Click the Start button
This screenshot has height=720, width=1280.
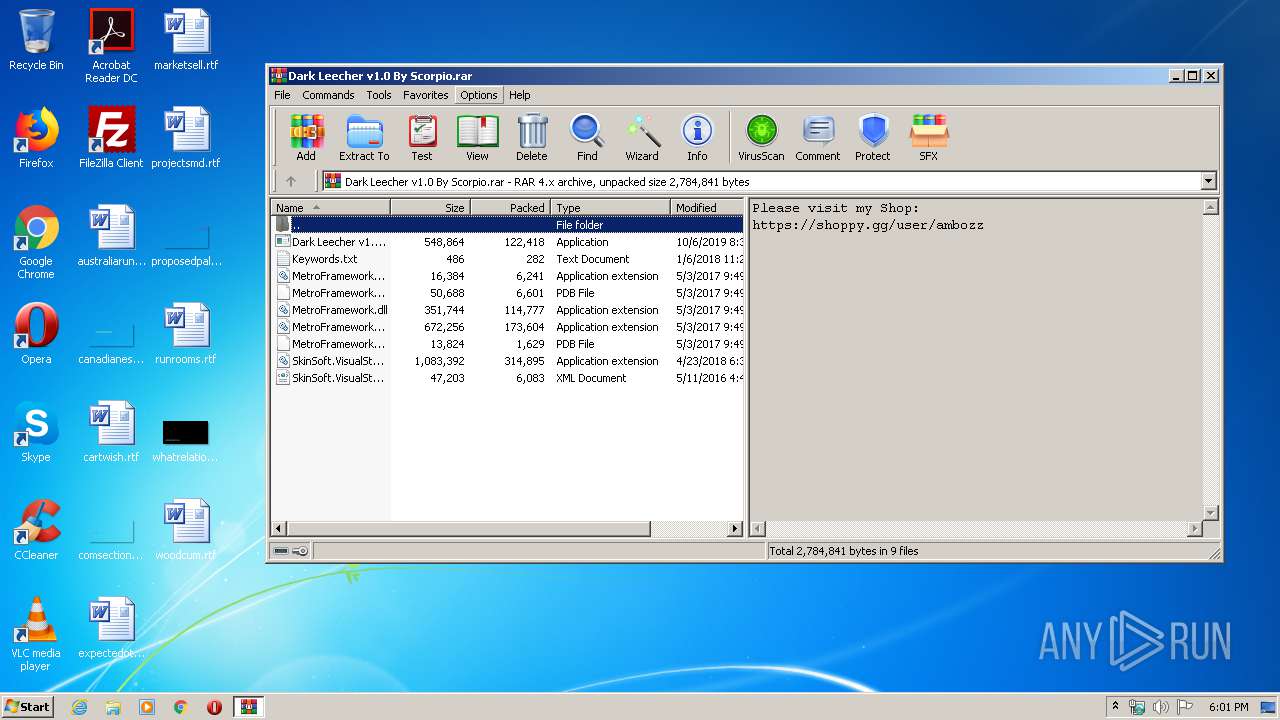27,707
